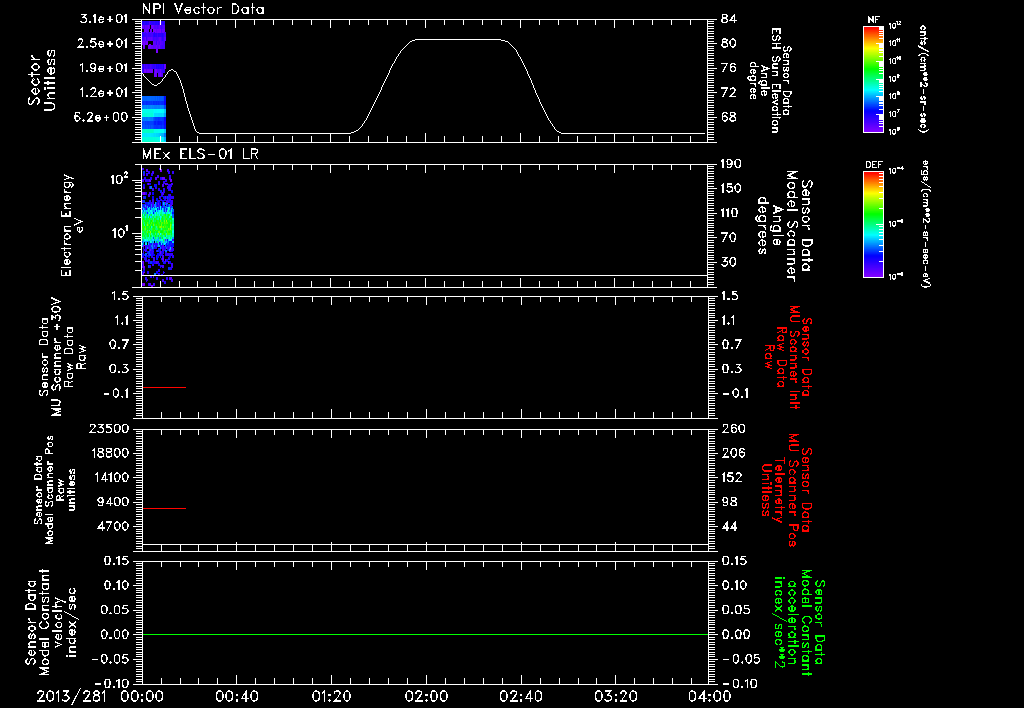Click the "02:00" time tick label
1024x708 pixels.
click(426, 696)
